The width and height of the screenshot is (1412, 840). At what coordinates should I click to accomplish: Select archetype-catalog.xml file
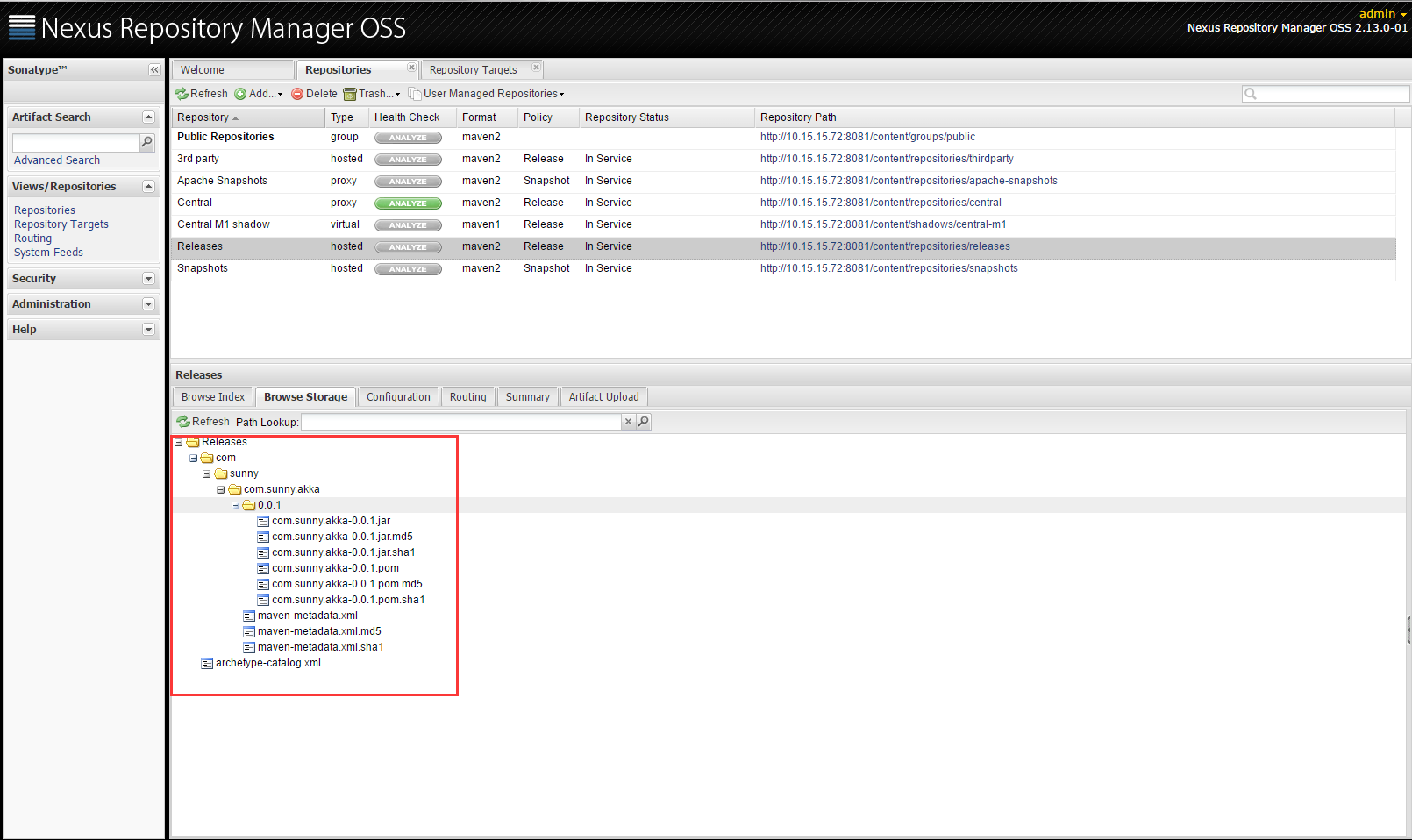tap(267, 663)
